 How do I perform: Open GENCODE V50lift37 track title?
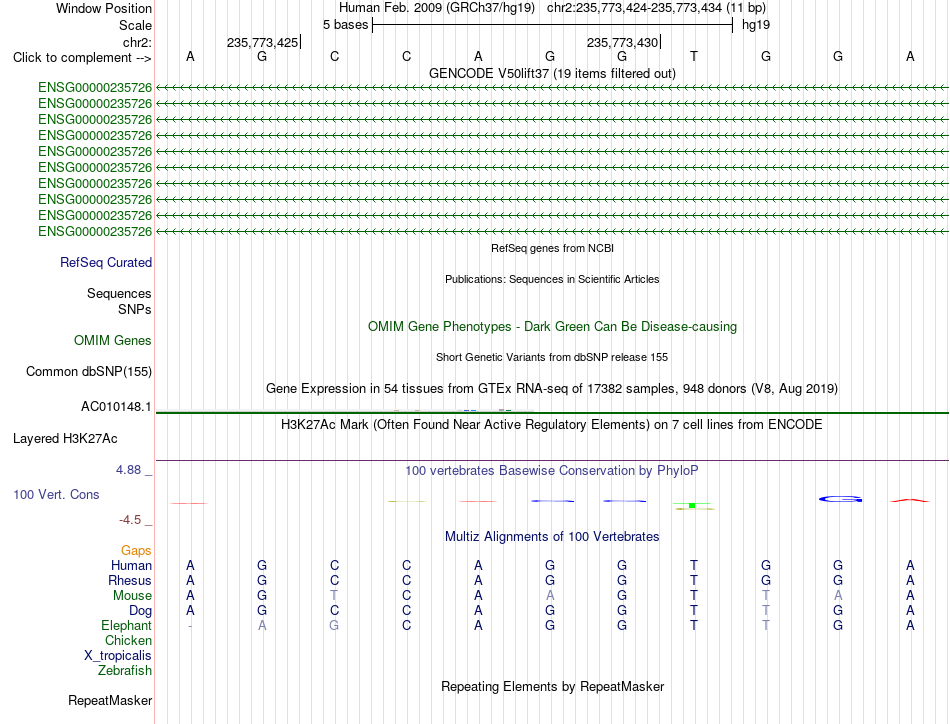(x=552, y=73)
